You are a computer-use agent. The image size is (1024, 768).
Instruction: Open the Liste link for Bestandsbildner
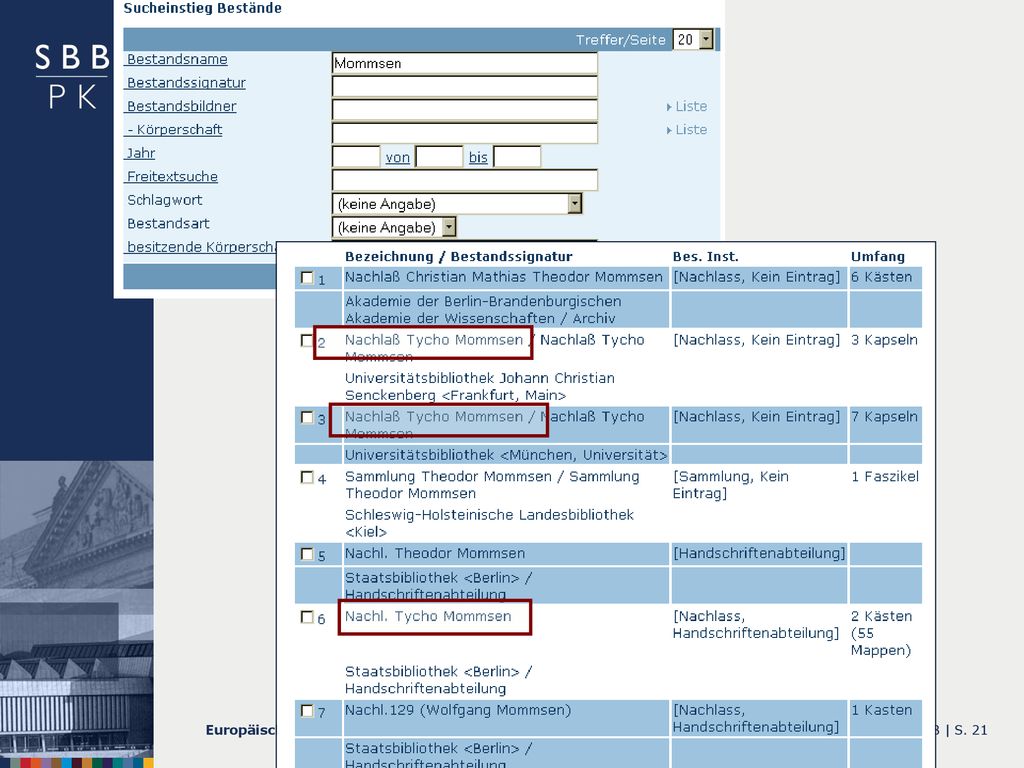pos(687,106)
